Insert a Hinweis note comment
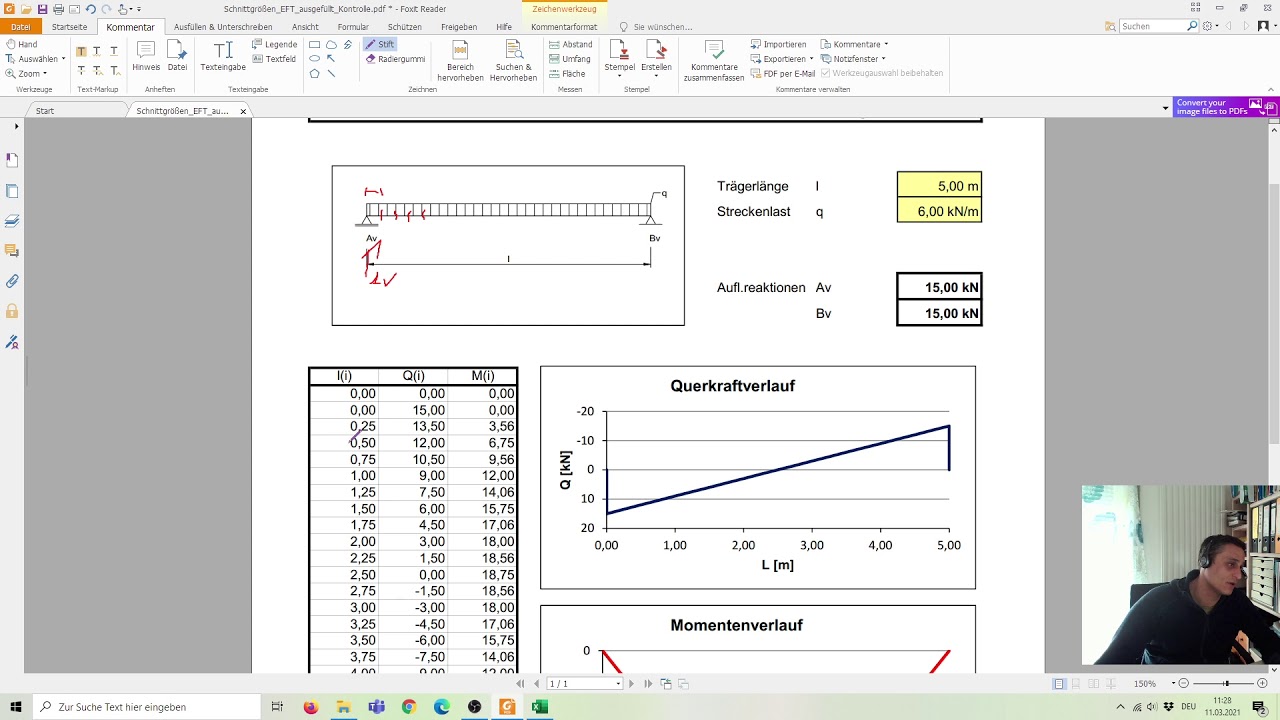Screen dimensions: 1280x720 (146, 56)
